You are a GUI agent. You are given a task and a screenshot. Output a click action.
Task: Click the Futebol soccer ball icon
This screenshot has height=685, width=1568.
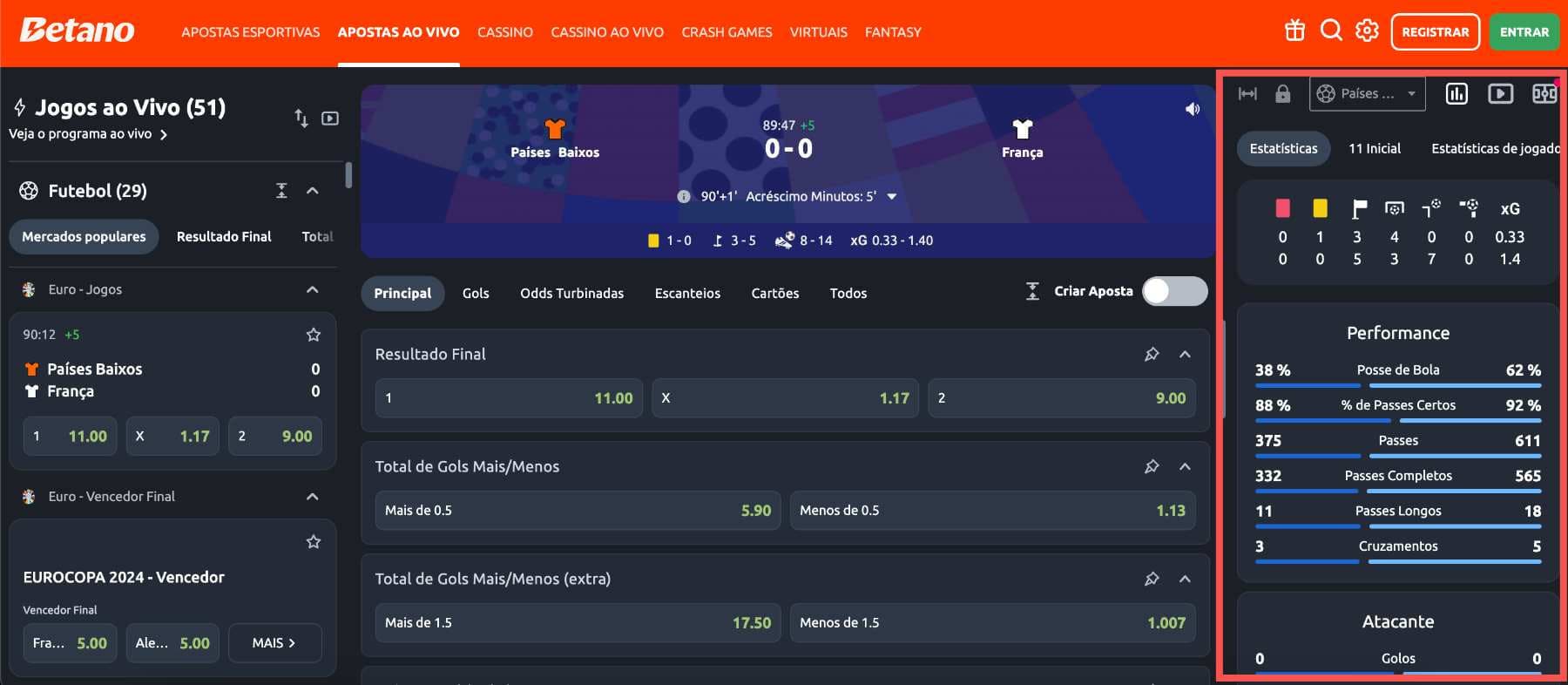click(29, 191)
